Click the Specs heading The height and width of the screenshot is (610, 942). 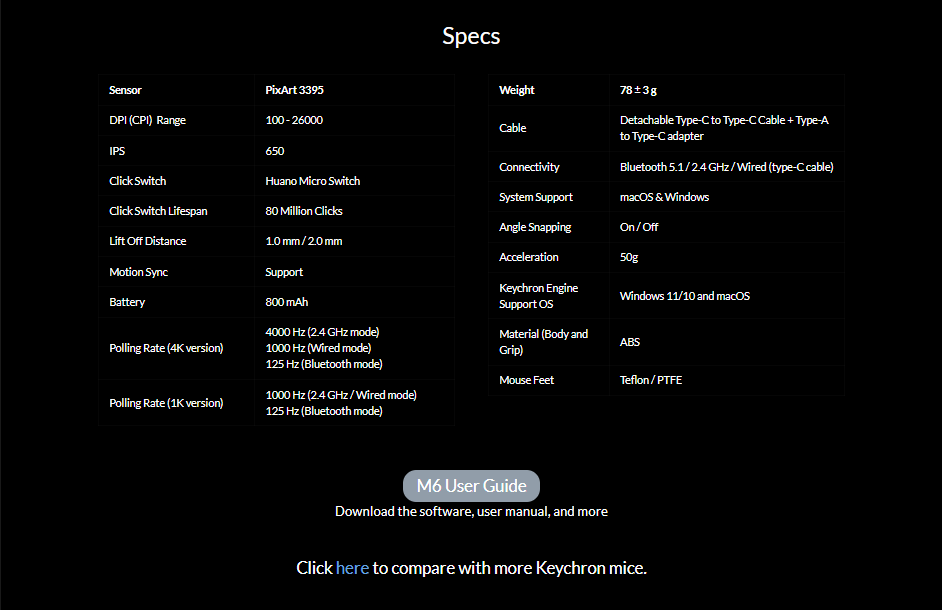point(471,36)
